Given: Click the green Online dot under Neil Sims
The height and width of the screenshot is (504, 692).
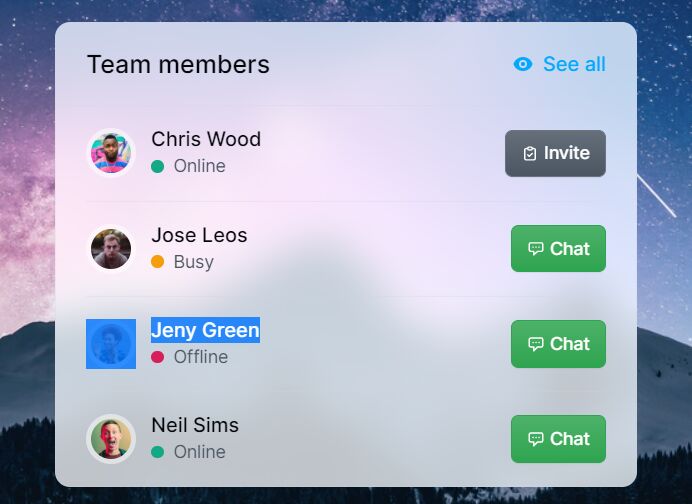Looking at the screenshot, I should tap(158, 452).
